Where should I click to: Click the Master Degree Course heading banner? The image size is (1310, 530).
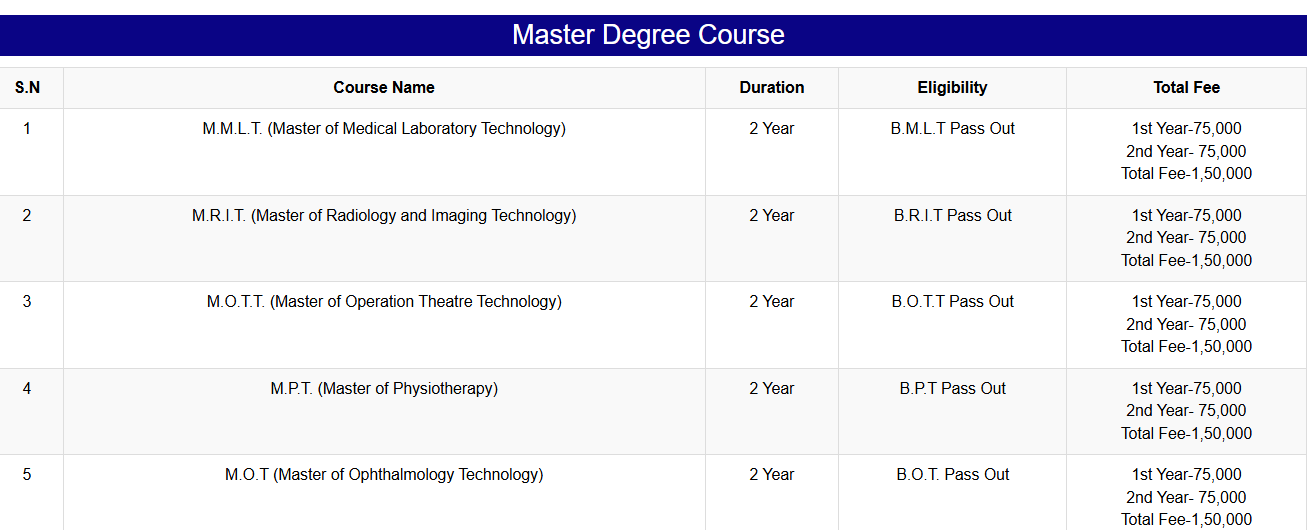648,35
